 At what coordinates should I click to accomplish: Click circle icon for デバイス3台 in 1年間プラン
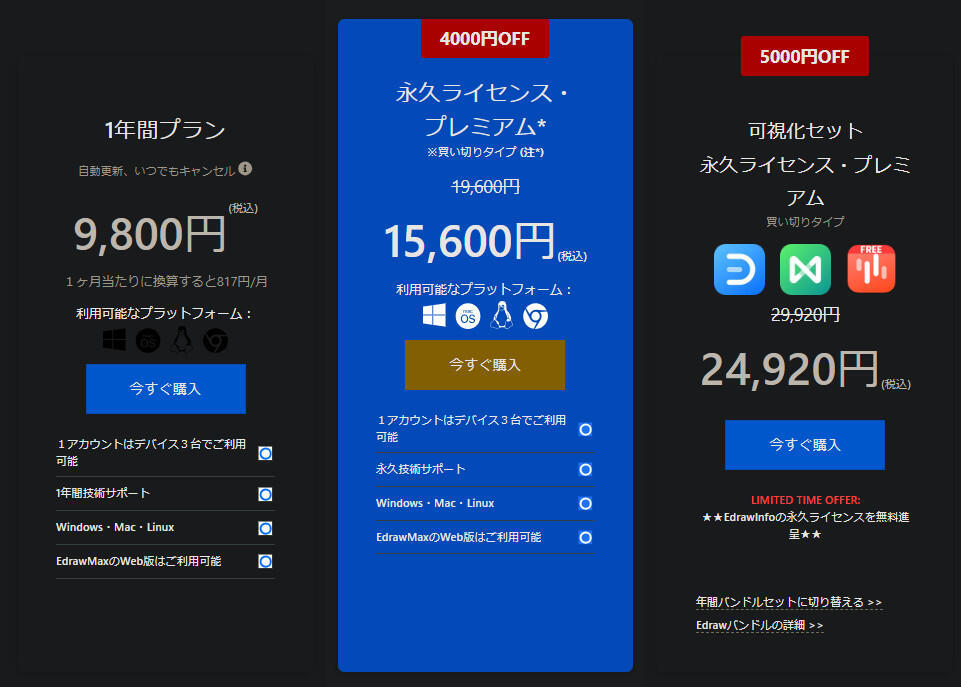click(x=265, y=453)
